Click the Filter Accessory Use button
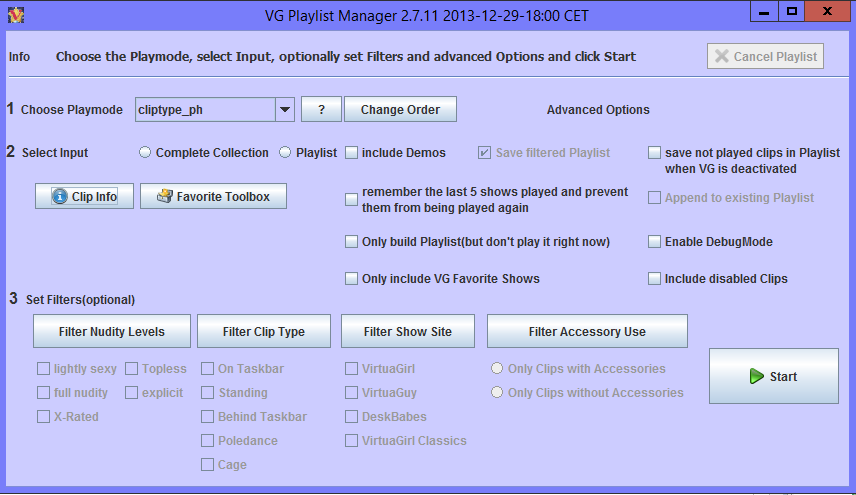Viewport: 856px width, 495px height. pyautogui.click(x=587, y=331)
